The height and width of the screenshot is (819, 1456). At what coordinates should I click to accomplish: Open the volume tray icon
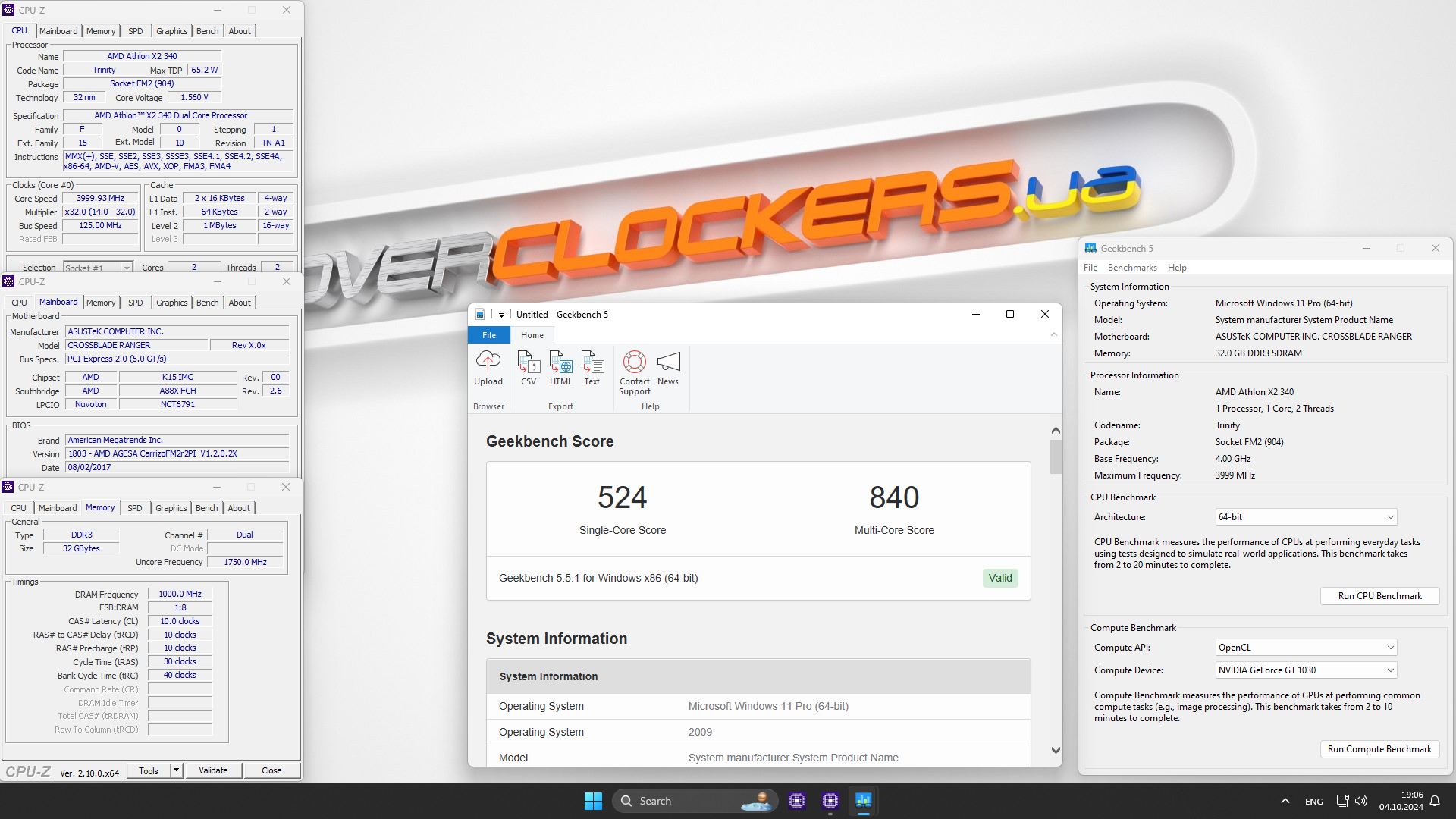(x=1361, y=801)
